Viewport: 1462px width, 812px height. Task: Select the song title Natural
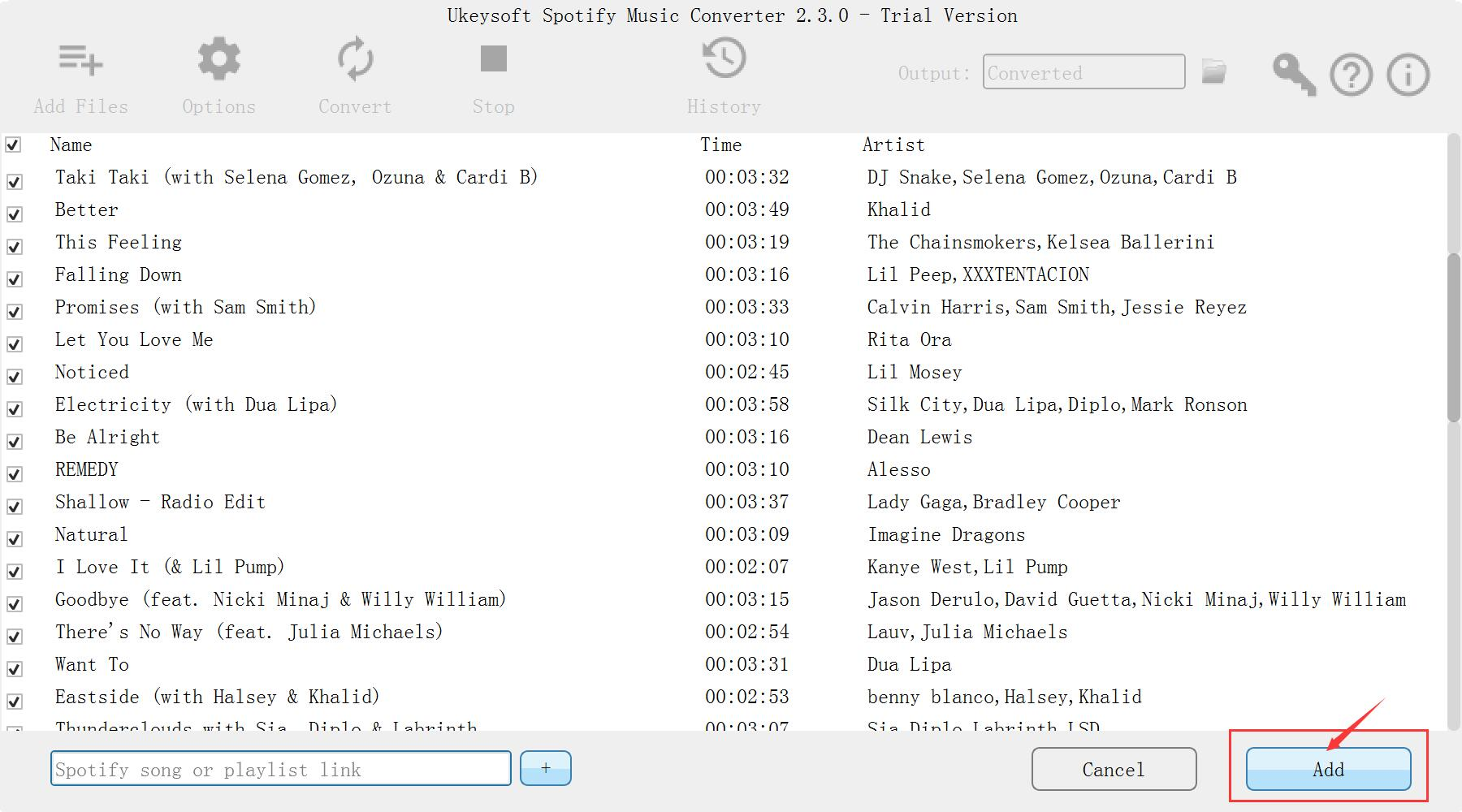91,534
